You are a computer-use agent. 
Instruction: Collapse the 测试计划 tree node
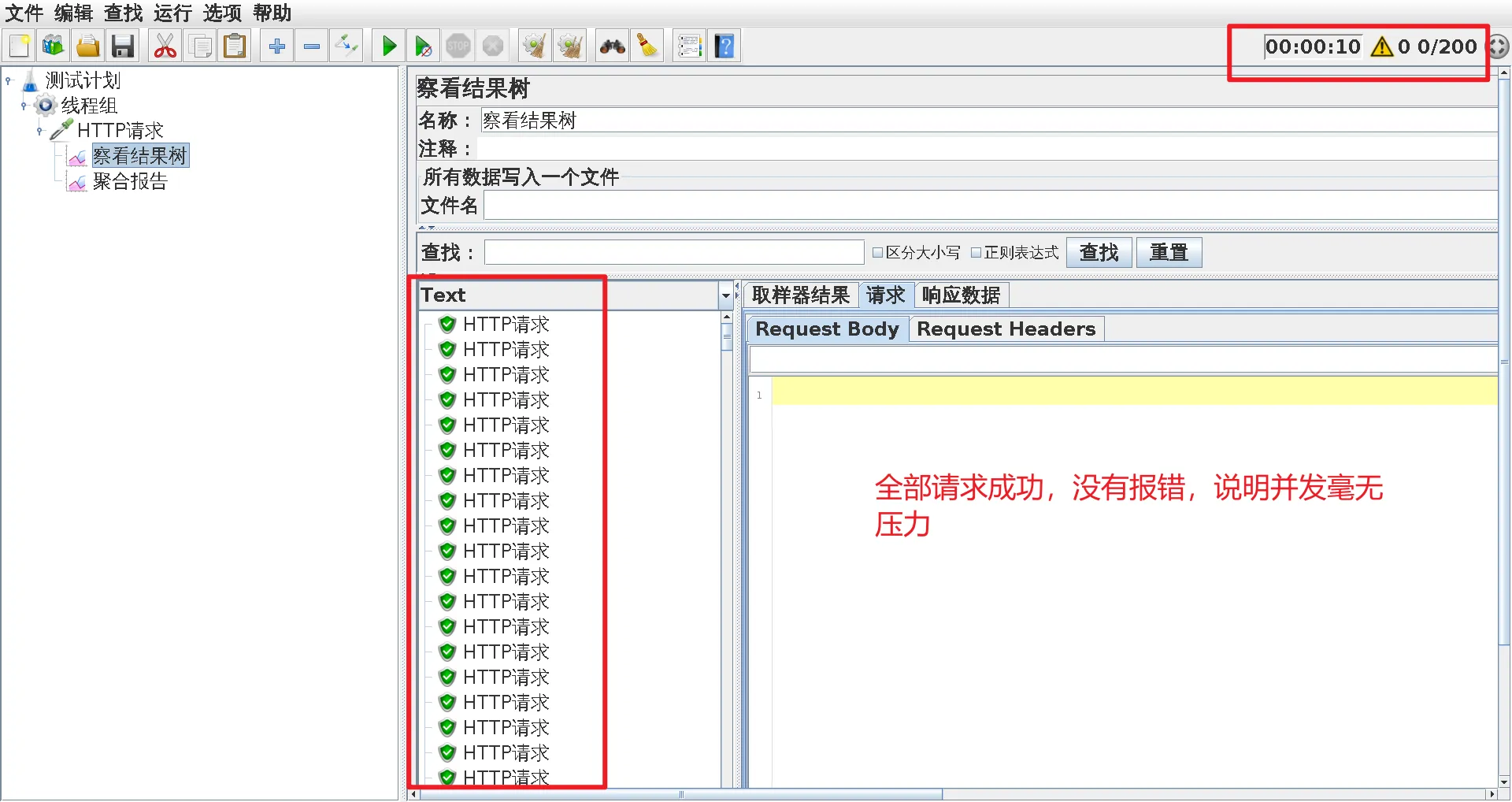coord(9,80)
